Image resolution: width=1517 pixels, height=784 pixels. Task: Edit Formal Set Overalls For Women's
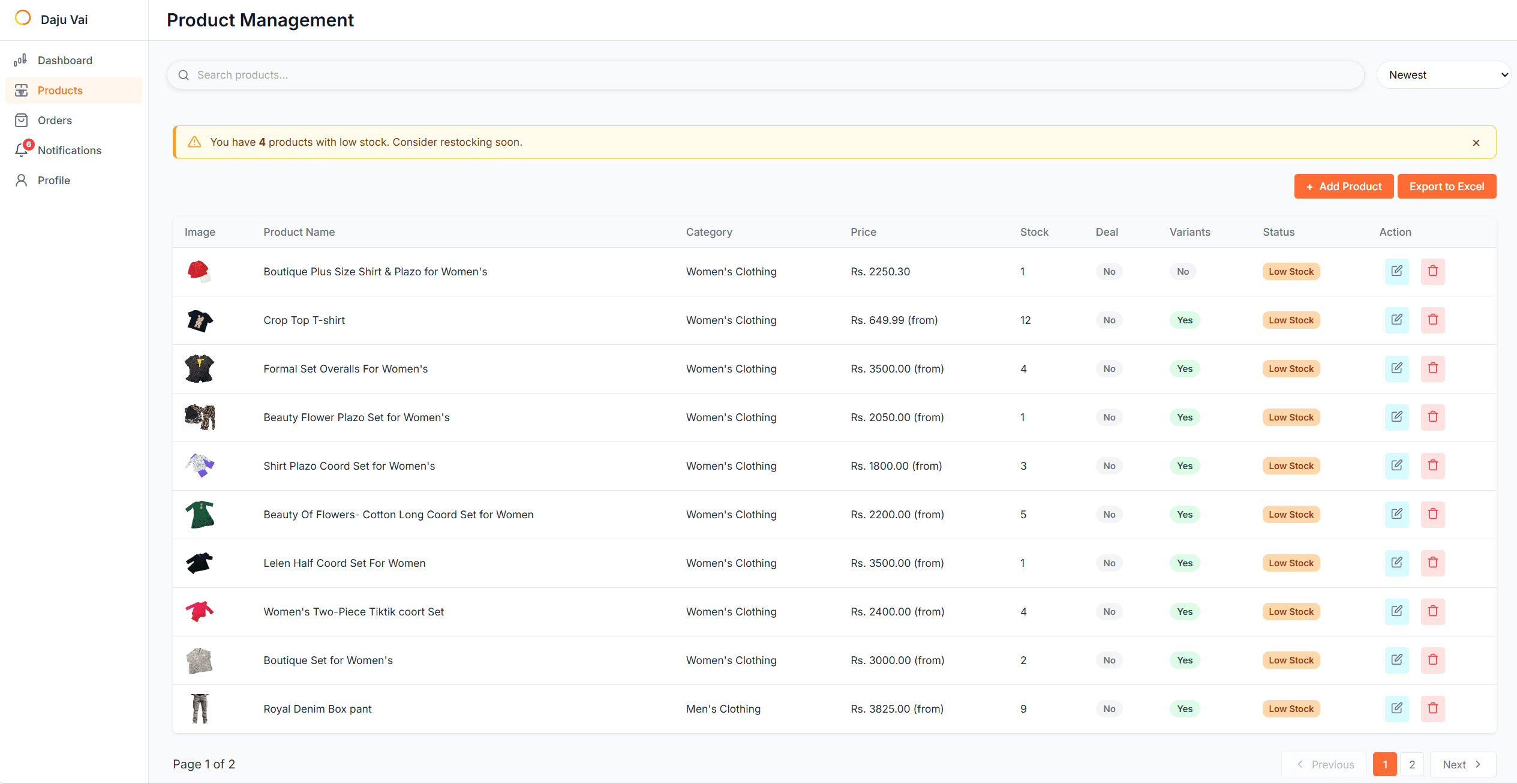pyautogui.click(x=1396, y=368)
